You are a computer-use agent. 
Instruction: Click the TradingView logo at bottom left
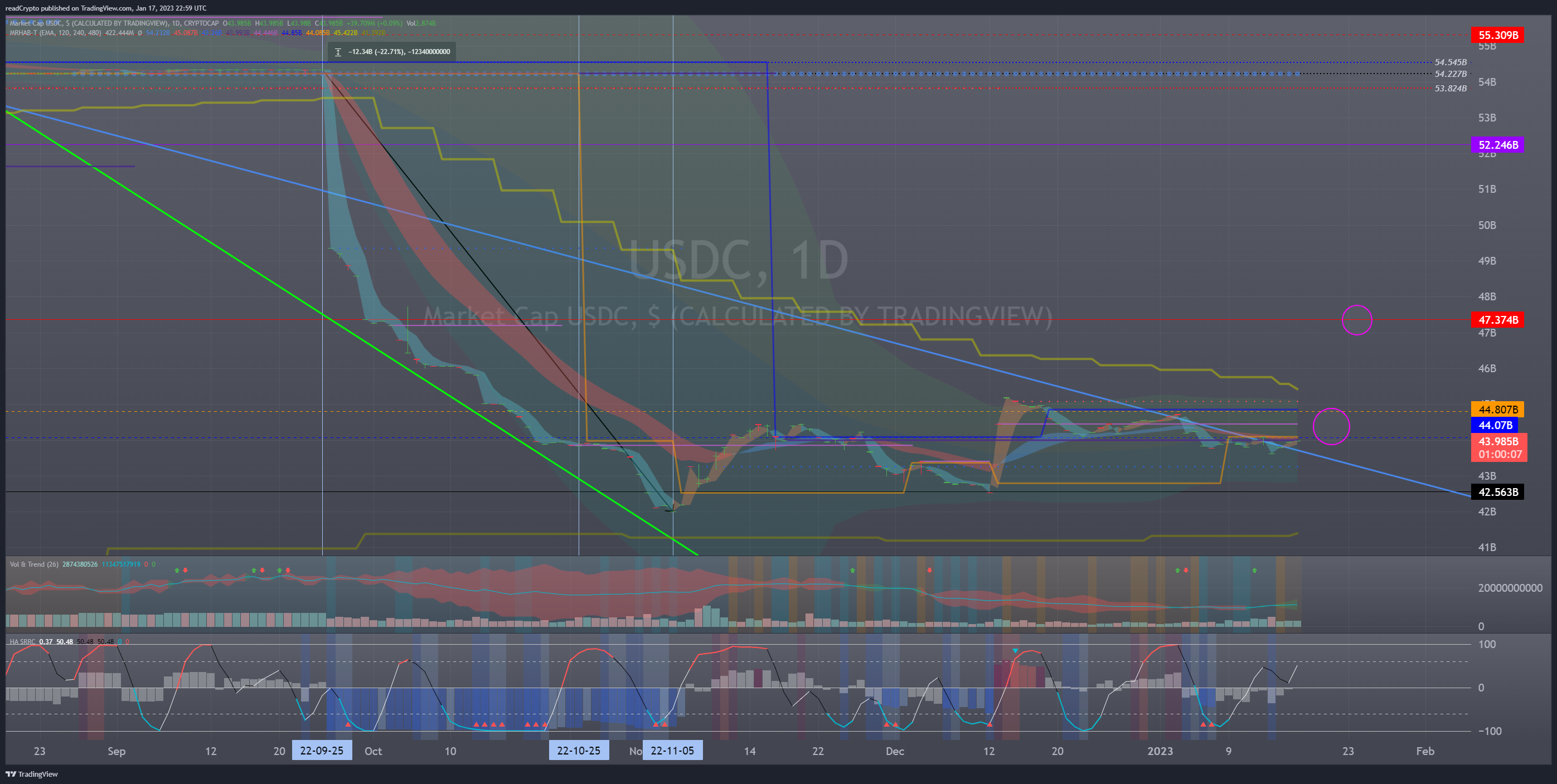(31, 774)
